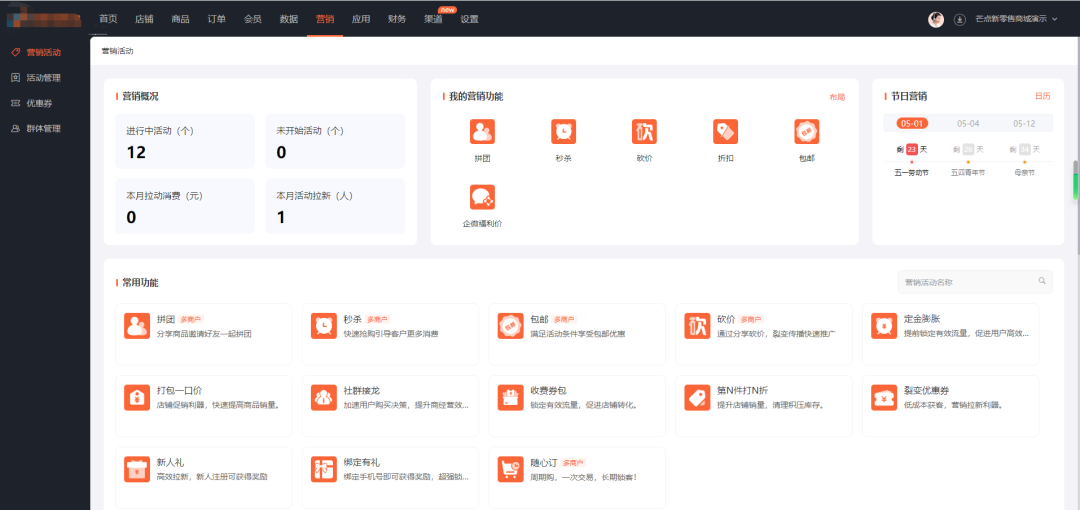Click the 营销活动 breadcrumb title
Screen dimensions: 1080x510
click(117, 51)
